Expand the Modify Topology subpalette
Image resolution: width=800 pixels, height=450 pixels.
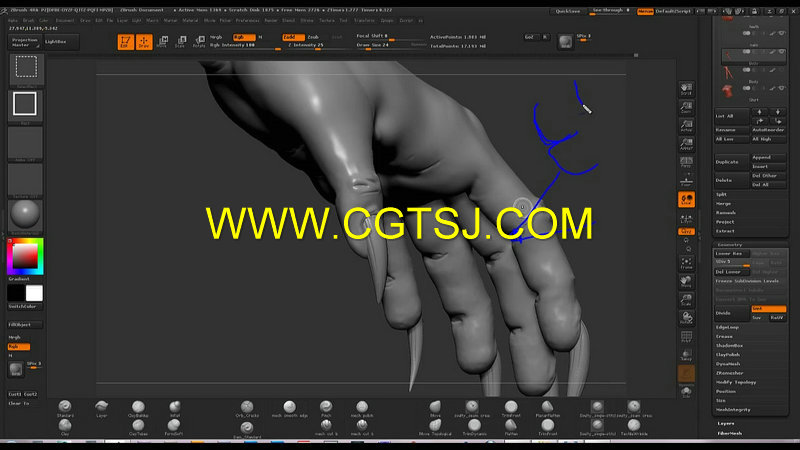point(736,383)
